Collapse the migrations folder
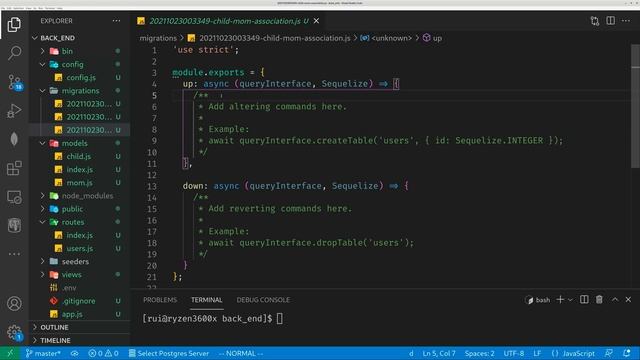The height and width of the screenshot is (360, 640). tap(80, 91)
